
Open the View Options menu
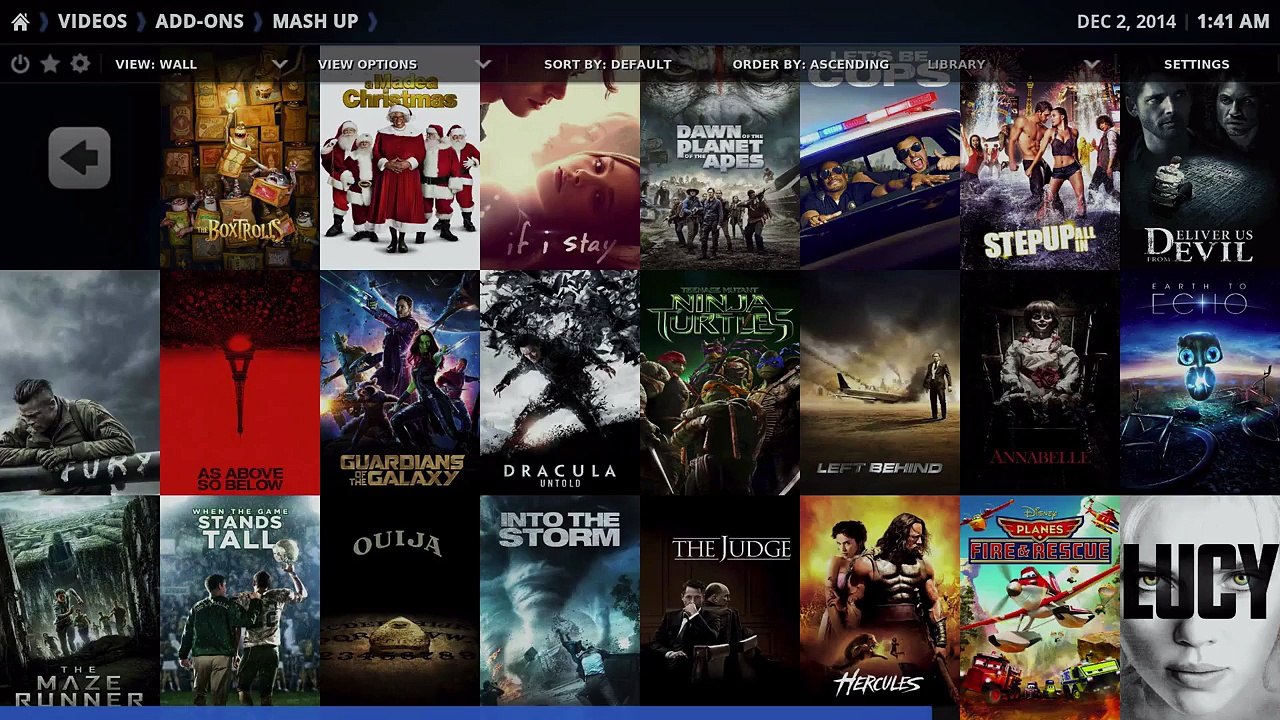pos(367,64)
